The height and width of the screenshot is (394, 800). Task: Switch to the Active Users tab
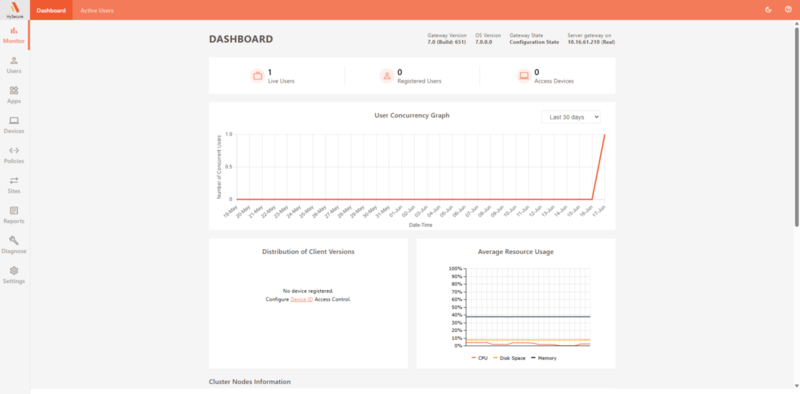pos(97,10)
